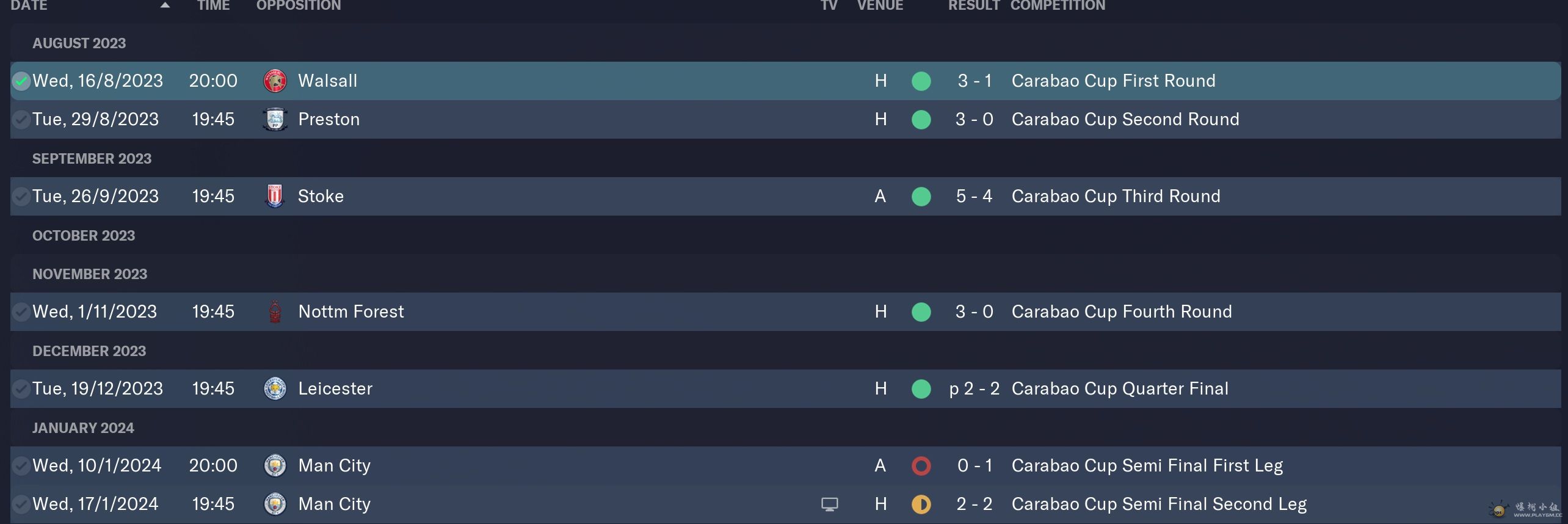Collapse the August 2023 month group
The image size is (1568, 524).
coord(79,43)
